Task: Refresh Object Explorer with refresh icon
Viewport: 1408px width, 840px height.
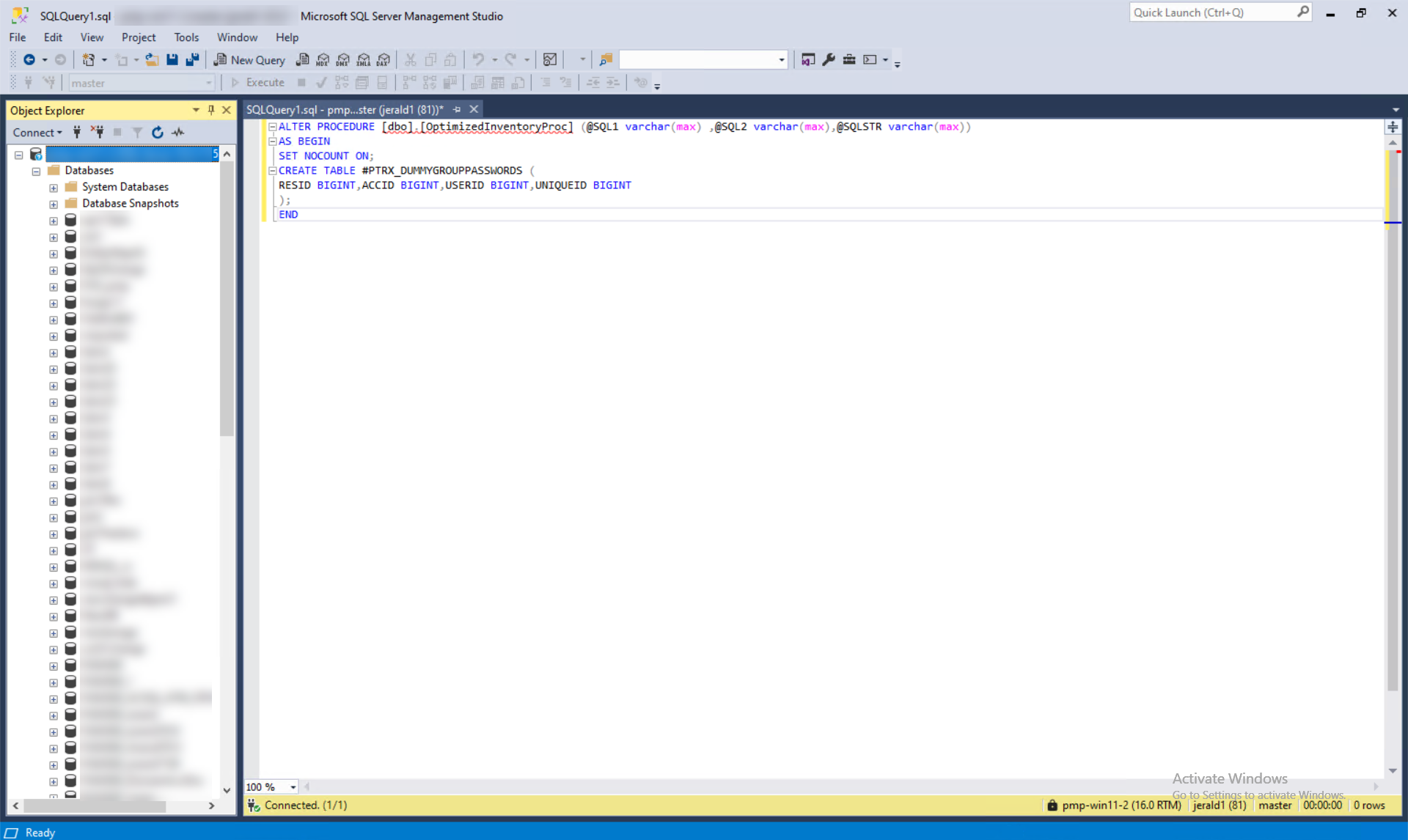Action: pyautogui.click(x=157, y=133)
